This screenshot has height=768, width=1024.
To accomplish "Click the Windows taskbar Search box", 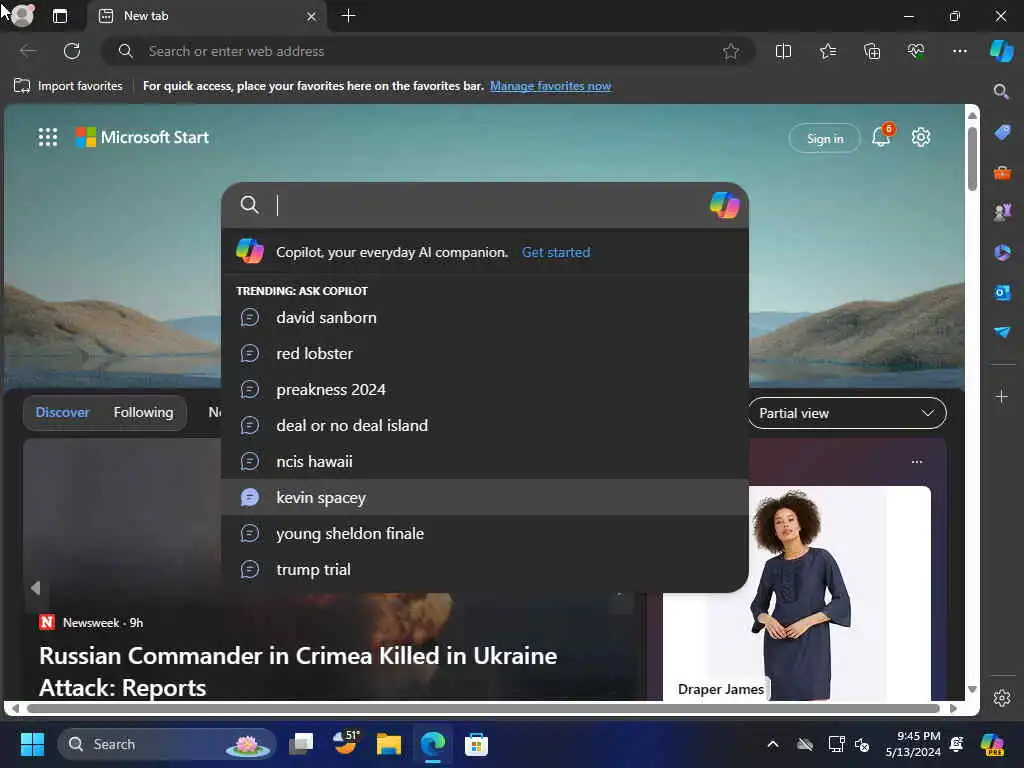I will pos(167,744).
